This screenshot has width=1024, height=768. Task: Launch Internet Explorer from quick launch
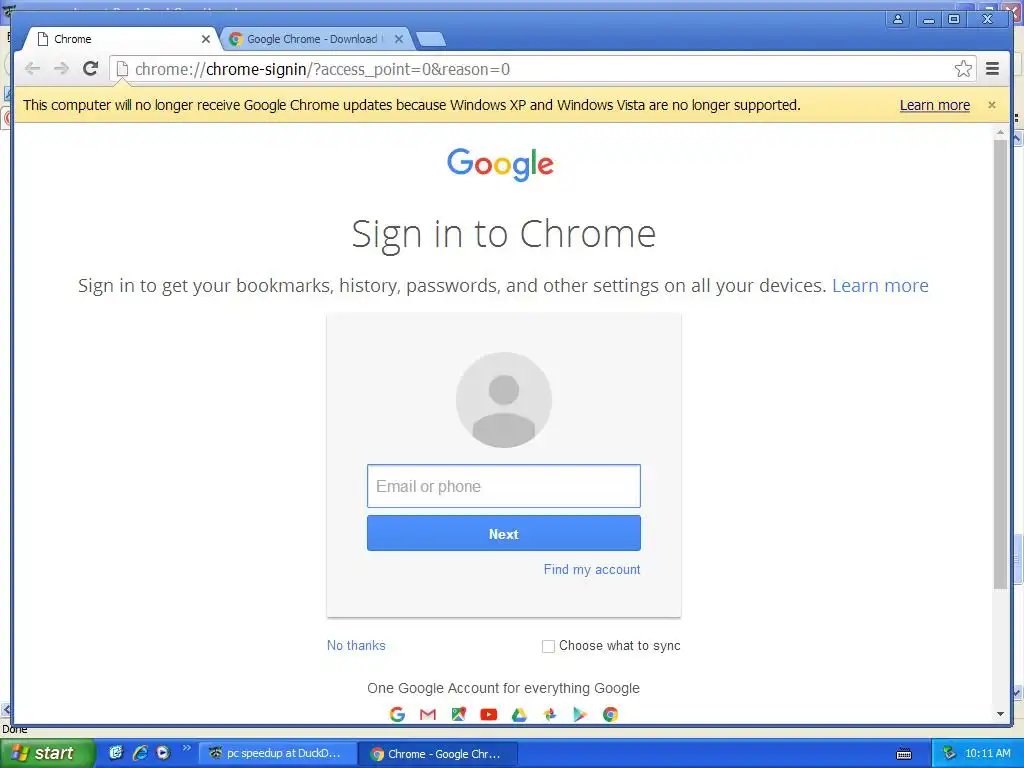click(x=139, y=753)
